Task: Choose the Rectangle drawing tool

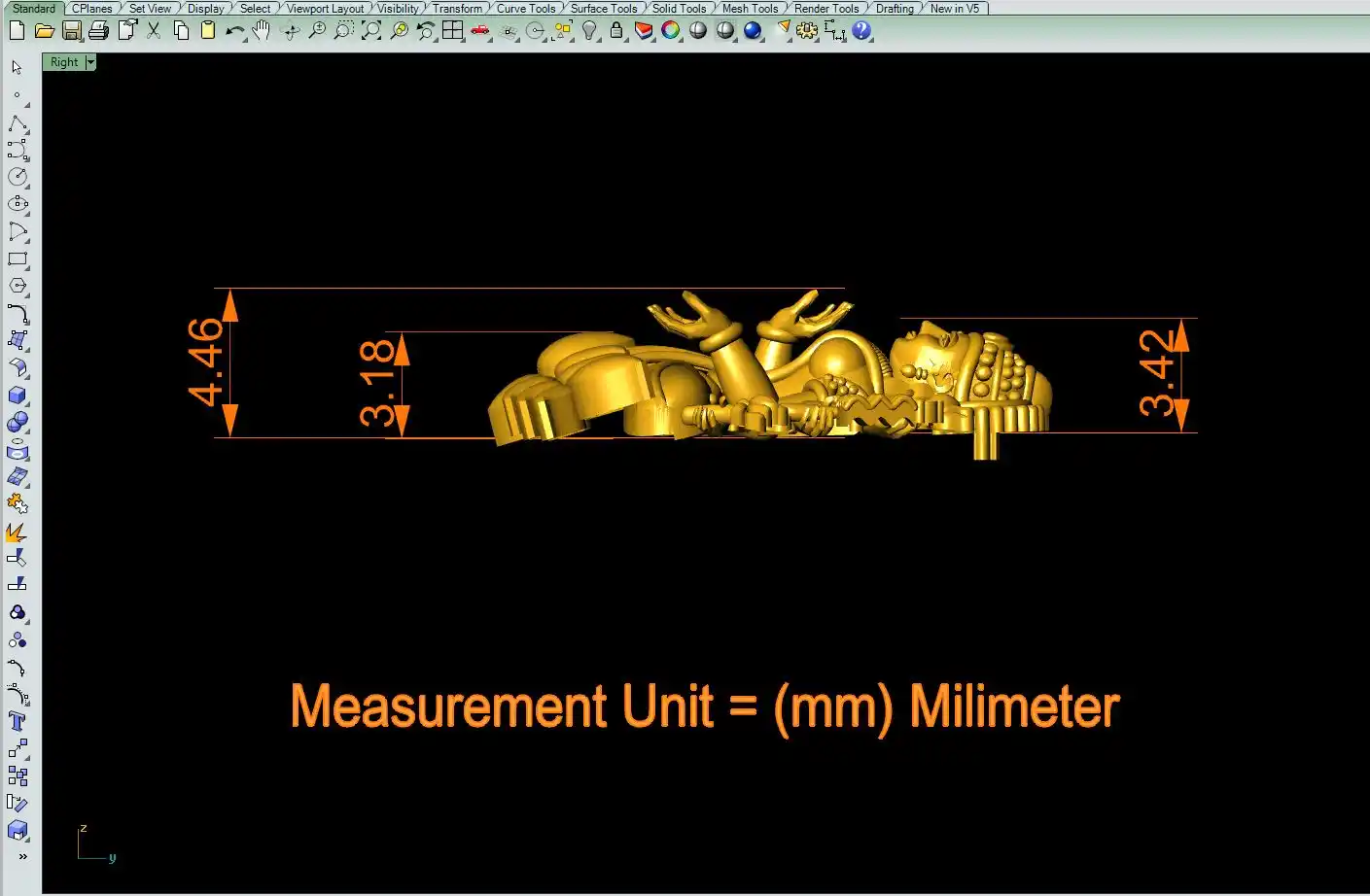Action: click(x=18, y=259)
